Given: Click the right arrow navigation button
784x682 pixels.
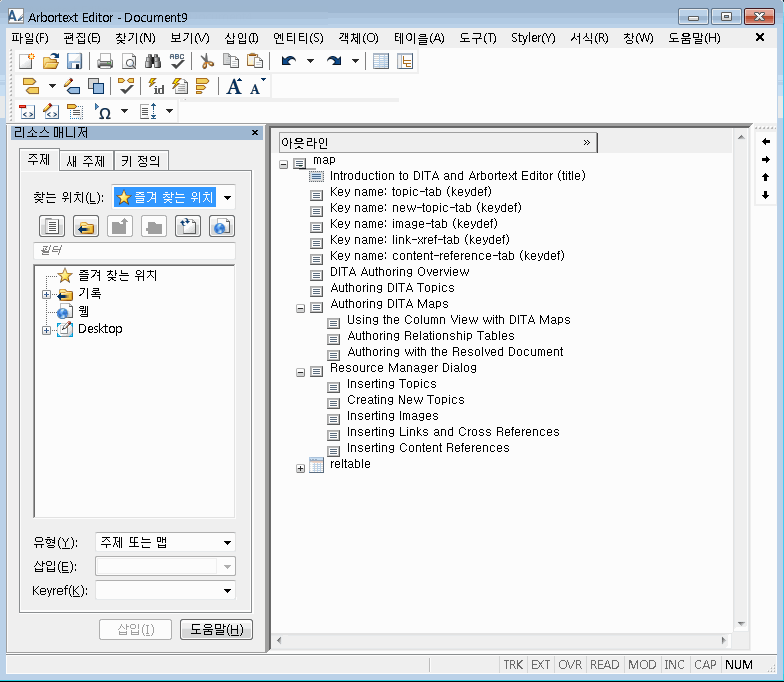Looking at the screenshot, I should [x=766, y=160].
